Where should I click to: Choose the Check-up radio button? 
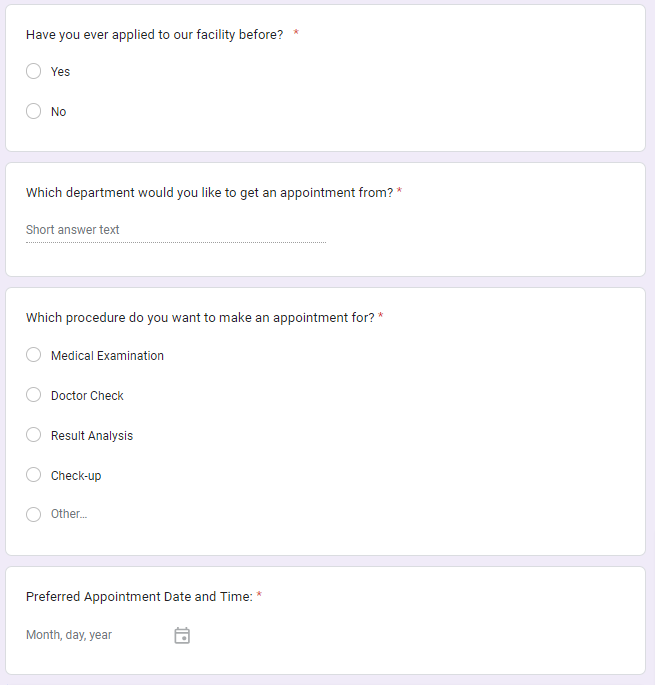pos(34,475)
